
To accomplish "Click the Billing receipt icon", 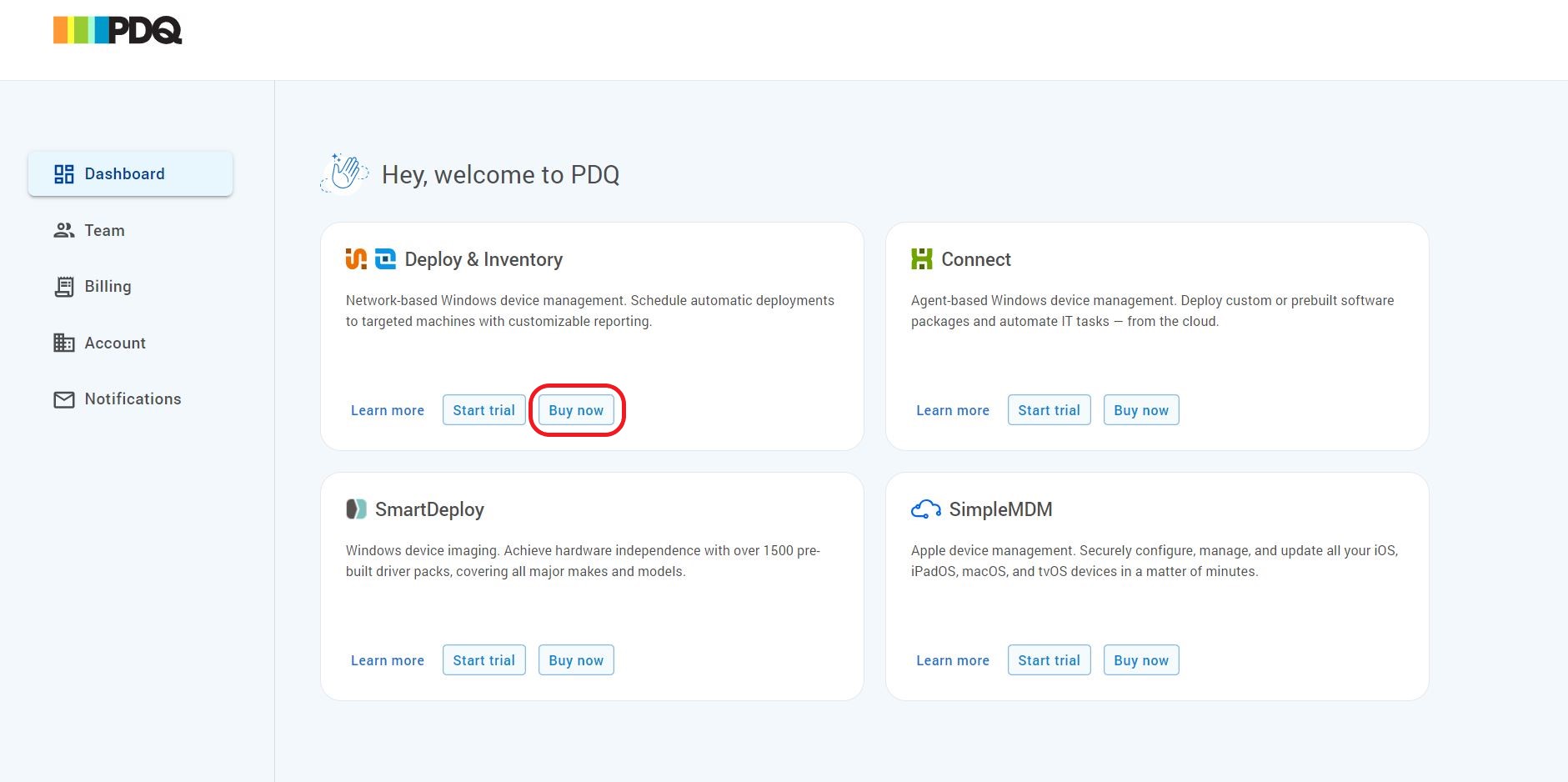I will (63, 287).
